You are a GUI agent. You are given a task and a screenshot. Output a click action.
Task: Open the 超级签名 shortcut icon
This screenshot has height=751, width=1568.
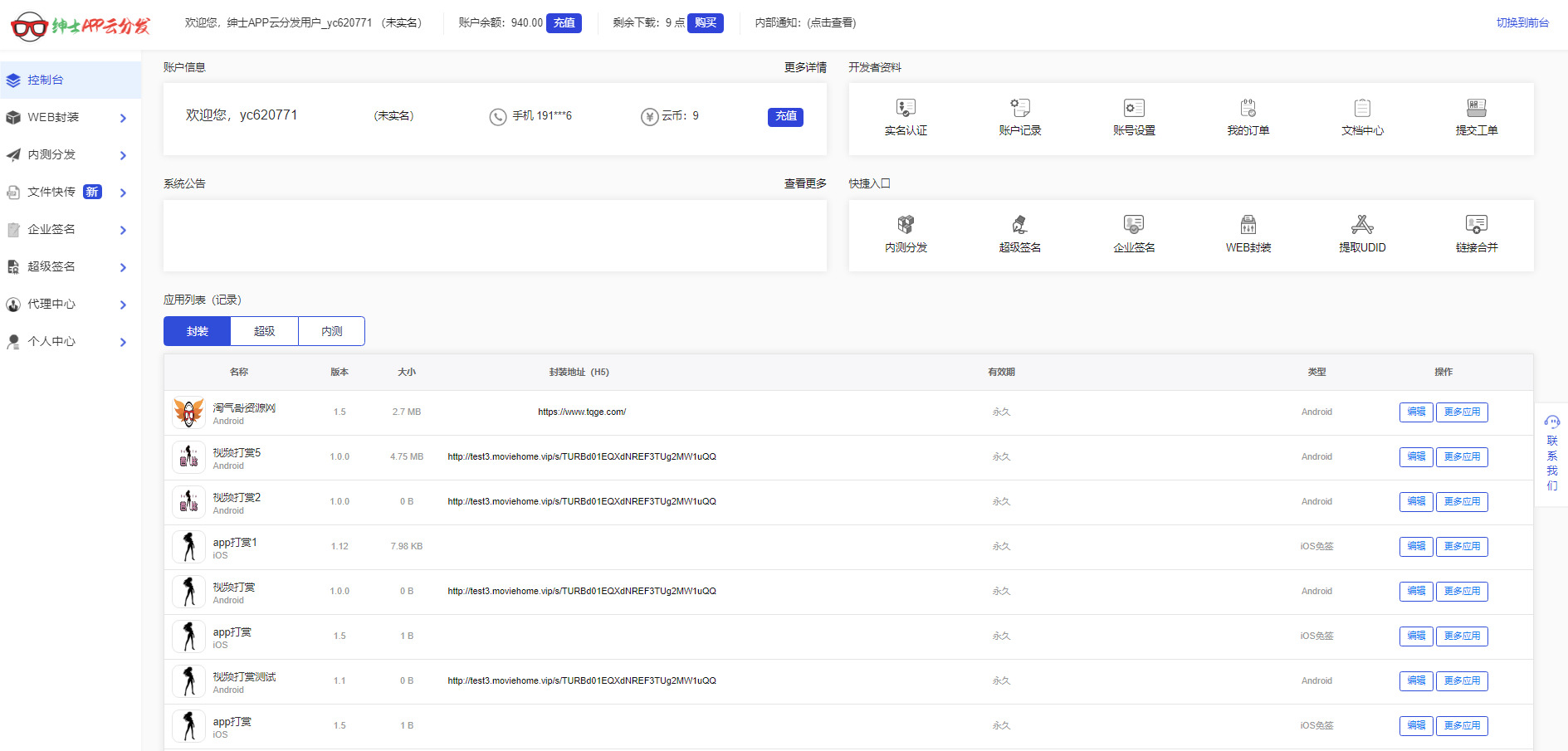[1019, 225]
